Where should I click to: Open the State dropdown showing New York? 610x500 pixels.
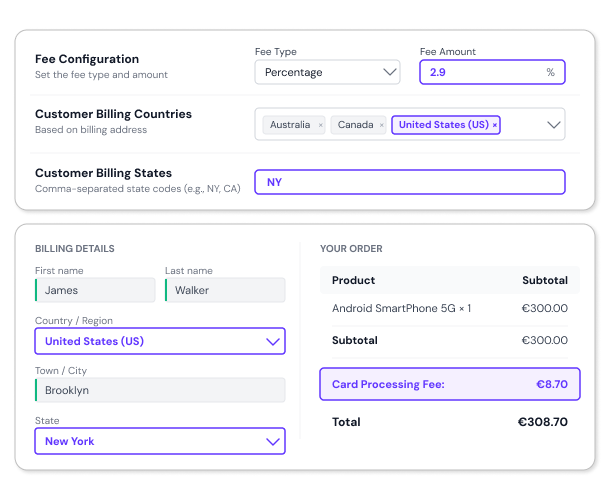(160, 441)
